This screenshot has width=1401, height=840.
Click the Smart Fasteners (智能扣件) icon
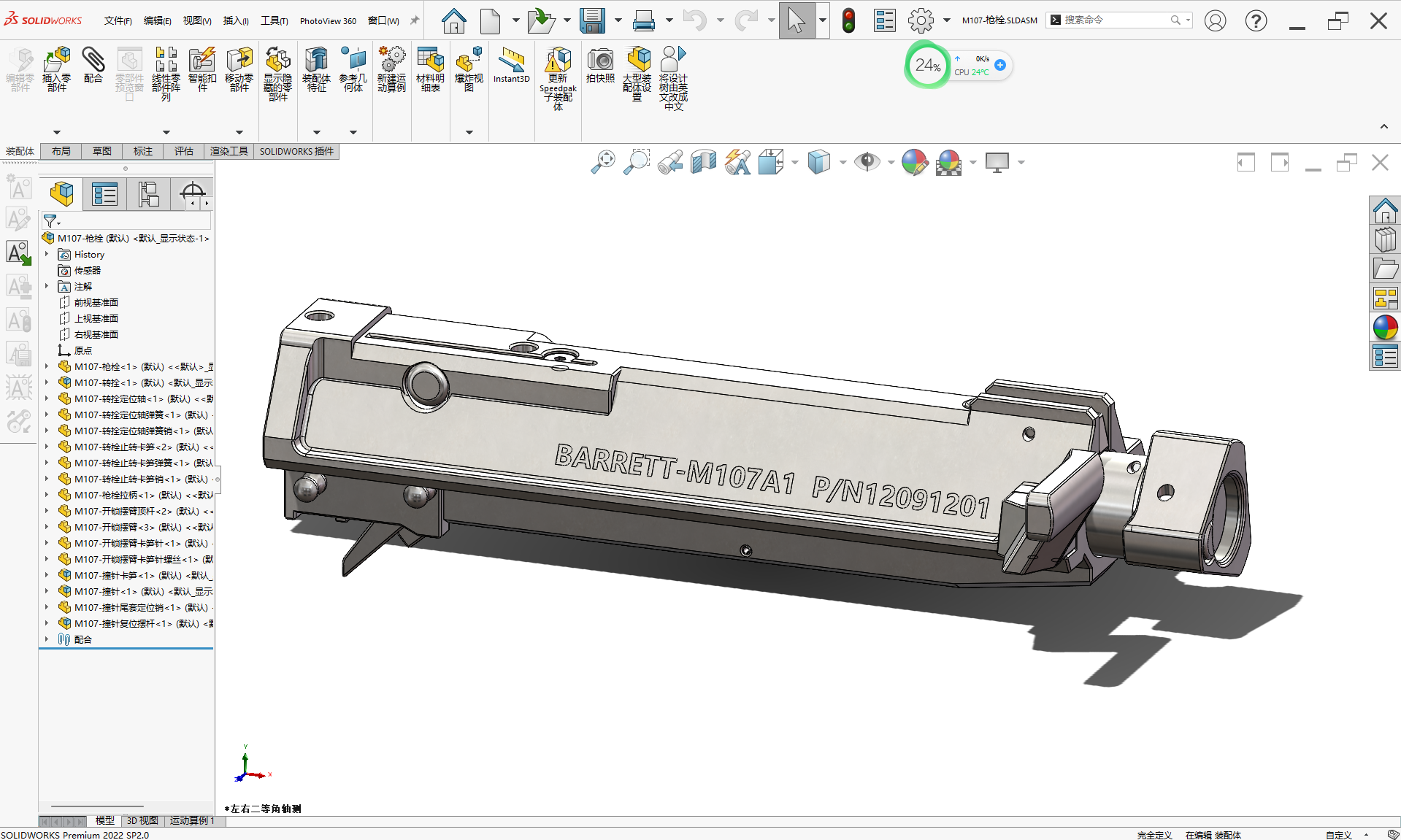[202, 69]
